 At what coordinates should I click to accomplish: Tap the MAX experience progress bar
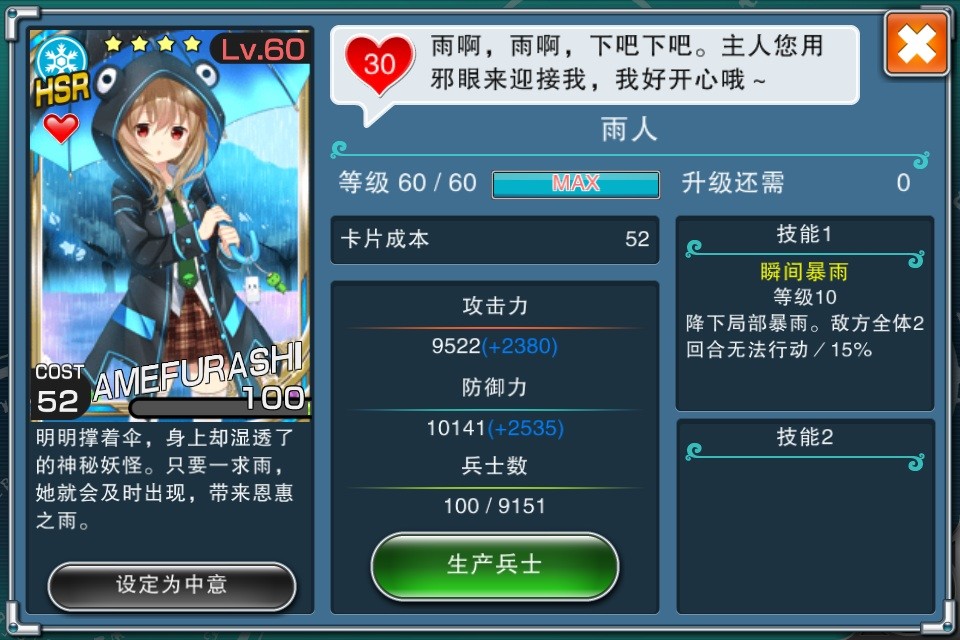576,184
